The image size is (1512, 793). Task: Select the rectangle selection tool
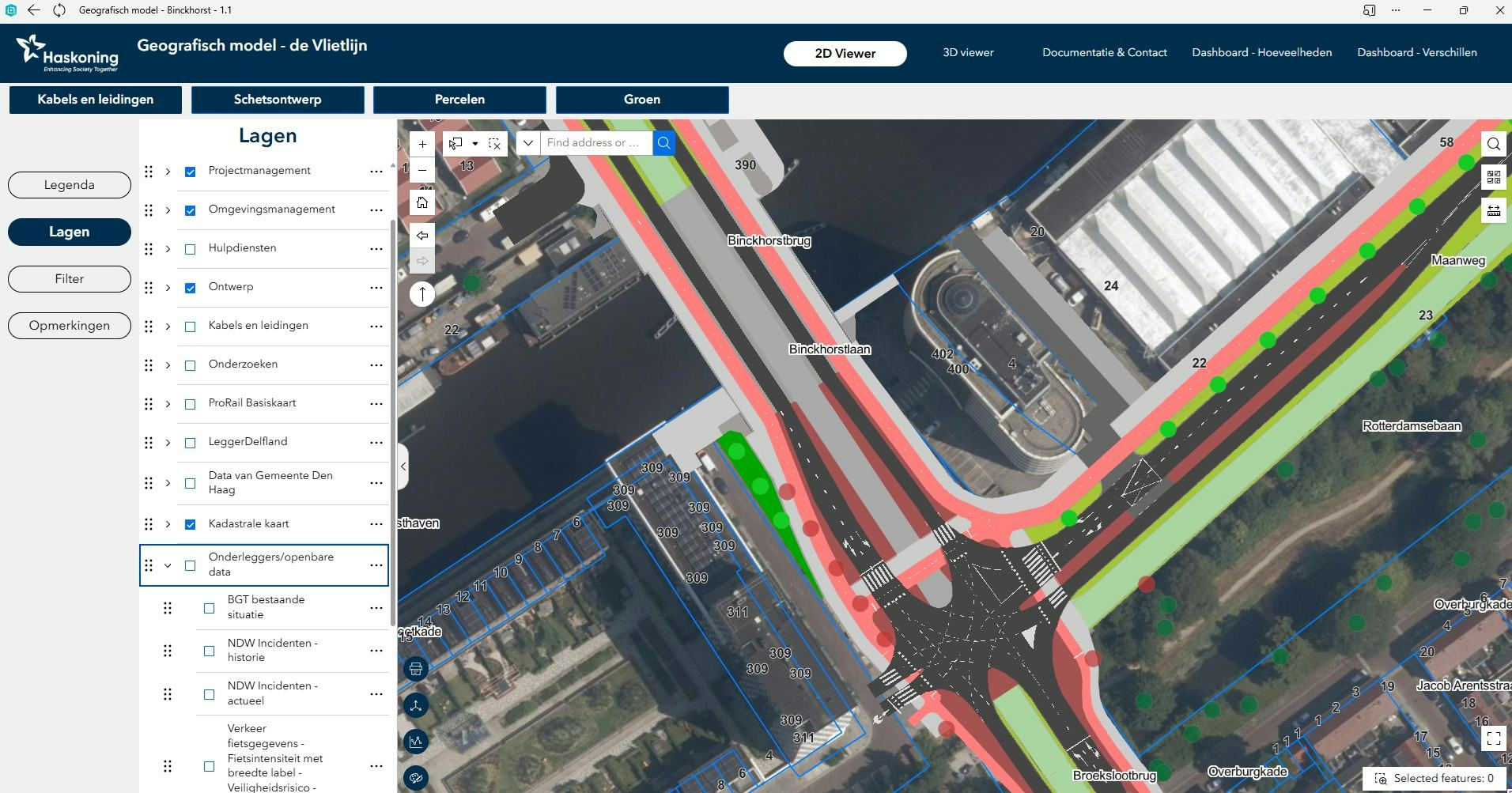coord(455,143)
